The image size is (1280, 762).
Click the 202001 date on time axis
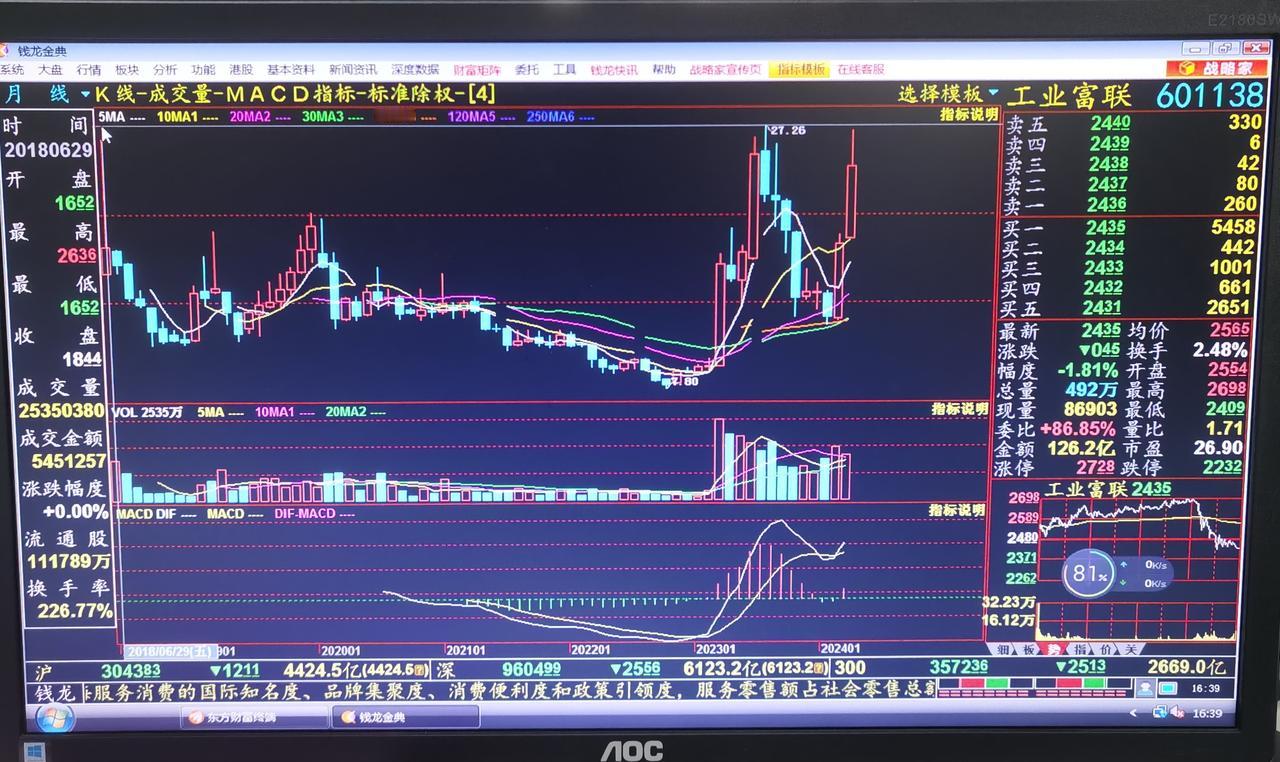click(x=340, y=649)
